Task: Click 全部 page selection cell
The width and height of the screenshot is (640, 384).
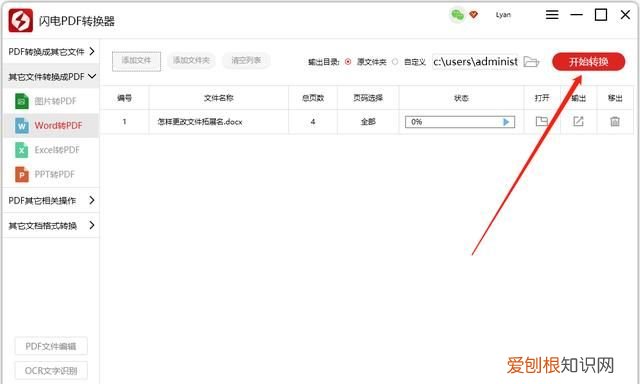Action: pyautogui.click(x=368, y=122)
